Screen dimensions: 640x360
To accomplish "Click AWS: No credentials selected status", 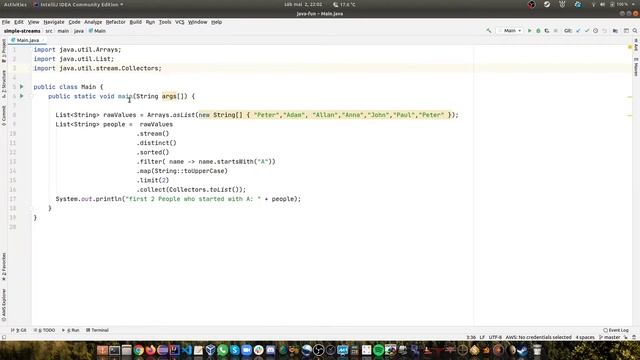I will (538, 338).
